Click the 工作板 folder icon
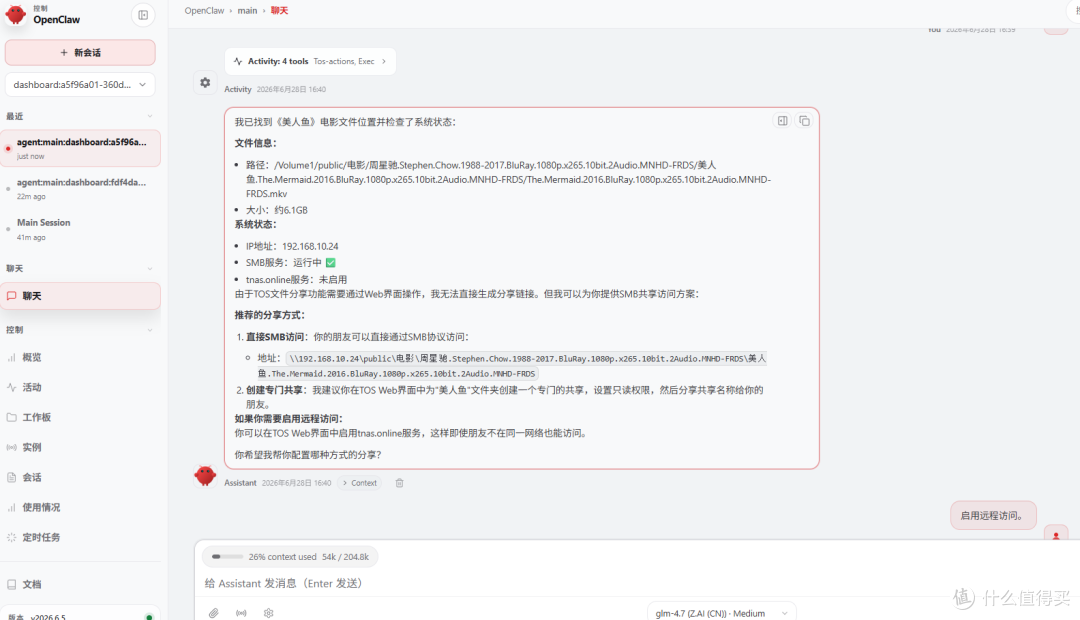This screenshot has height=620, width=1080. [12, 417]
